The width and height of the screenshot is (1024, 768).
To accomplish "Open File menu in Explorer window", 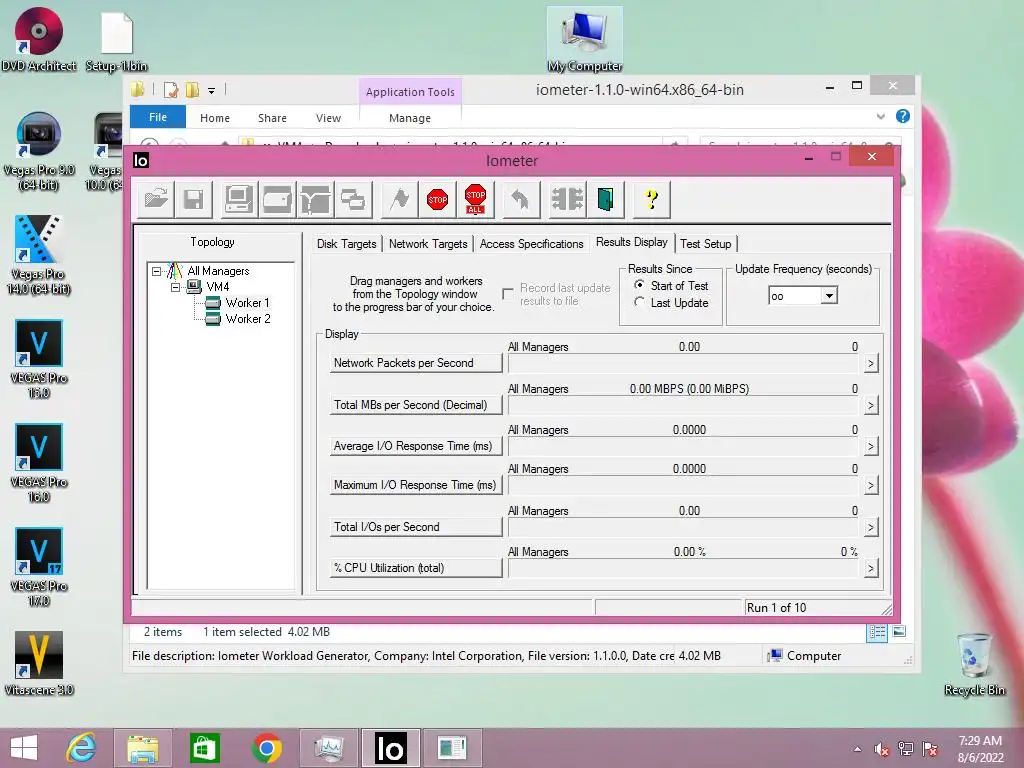I will pos(157,117).
